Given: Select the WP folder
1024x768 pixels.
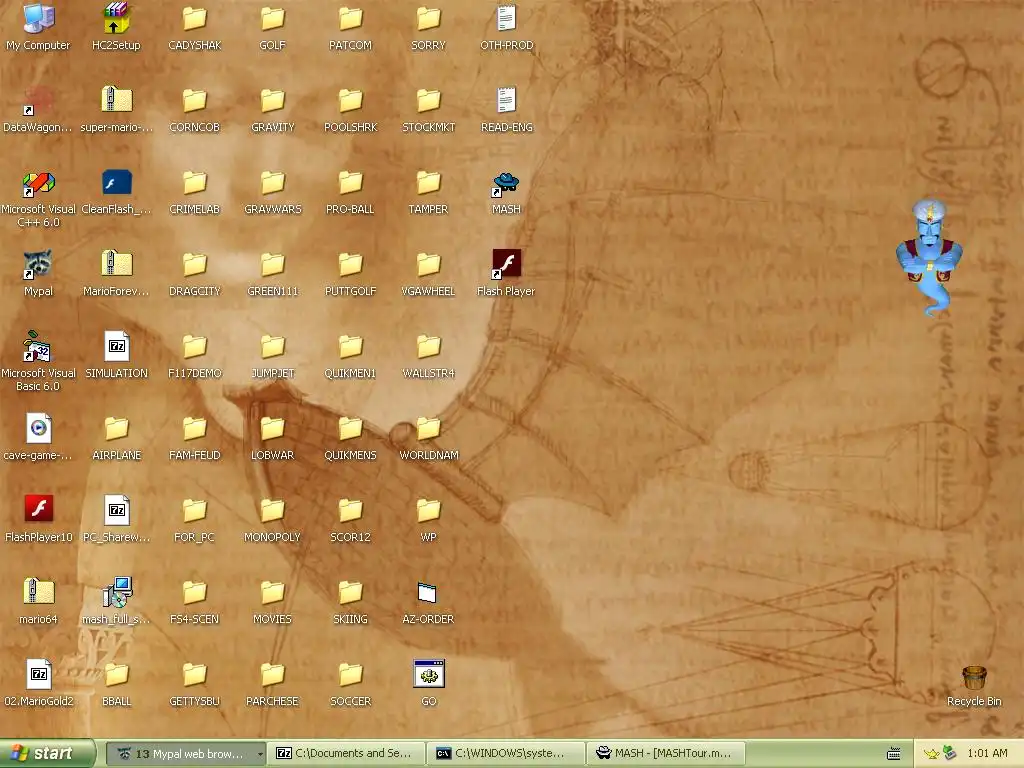Looking at the screenshot, I should tap(428, 510).
